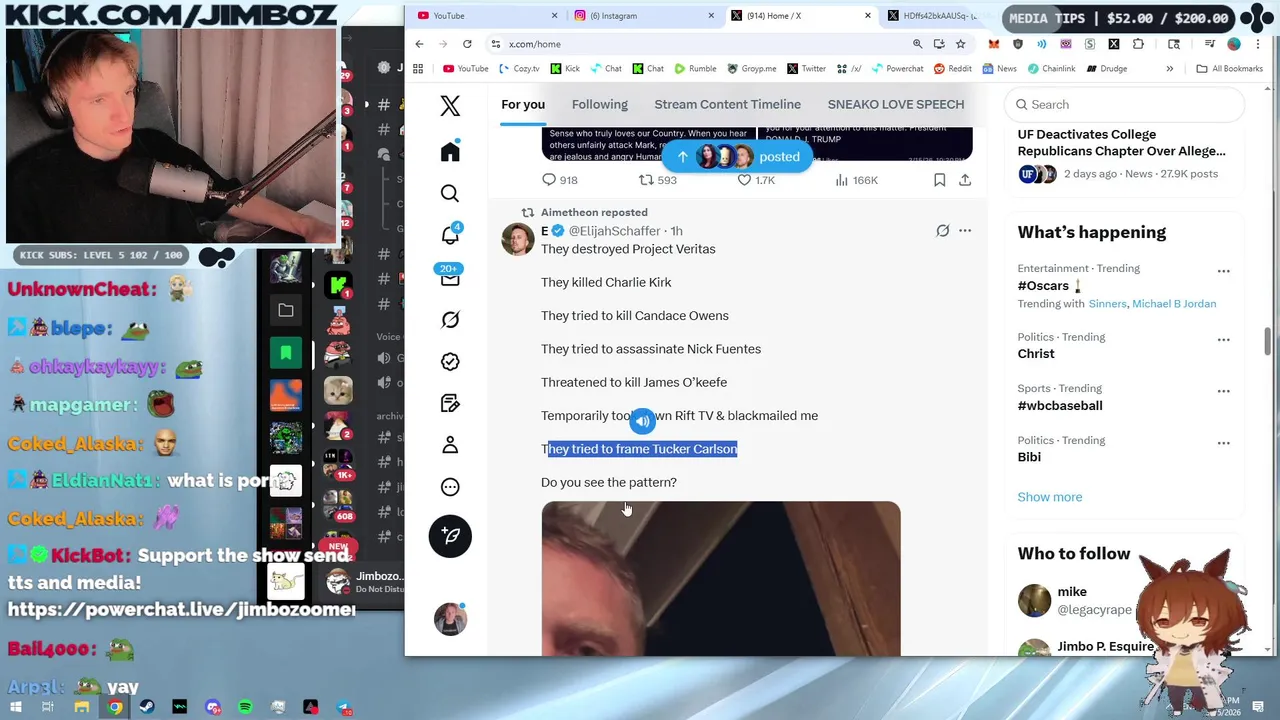Open more options on ElijahSchaffer post
Image resolution: width=1280 pixels, height=720 pixels.
point(965,231)
